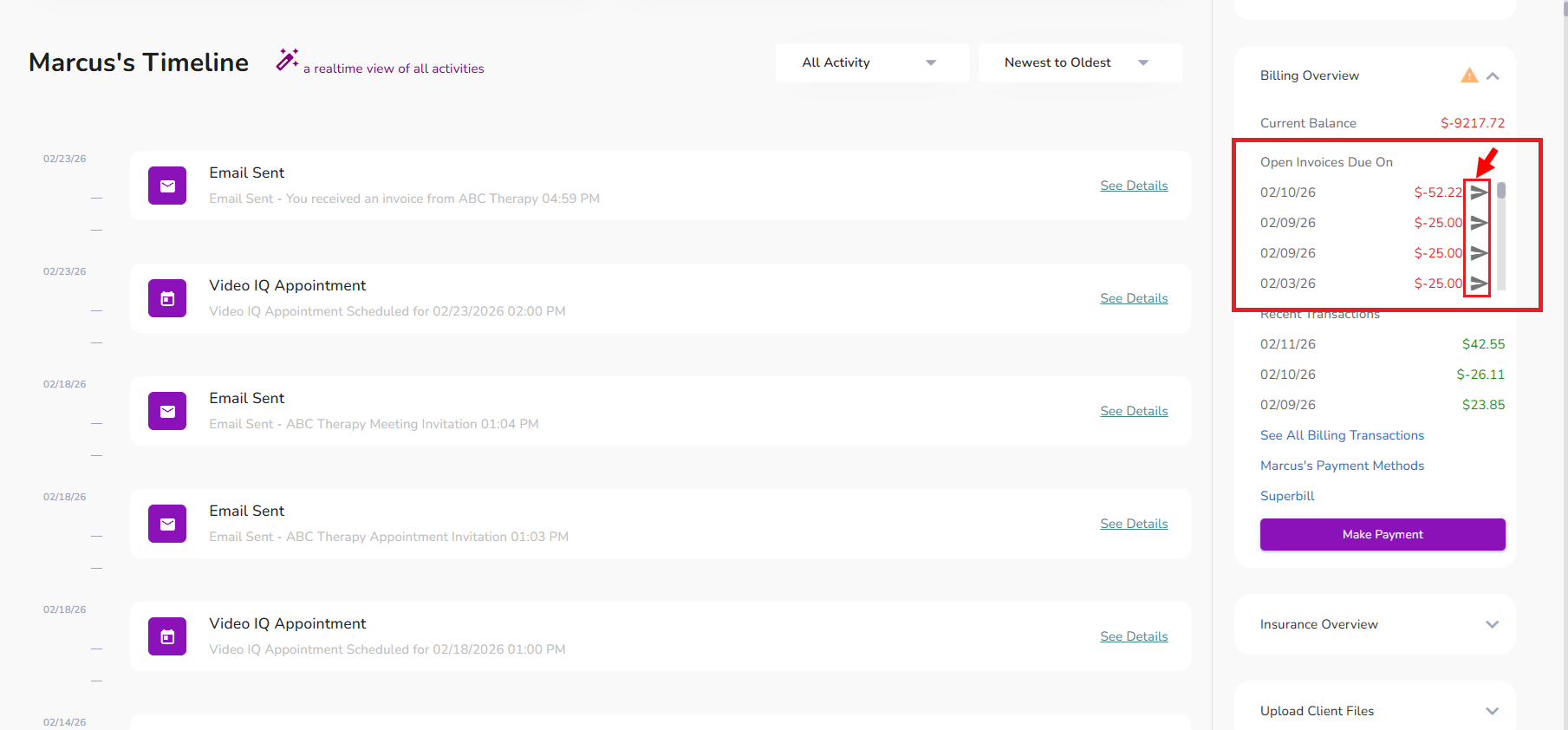
Task: See Details for Meeting Invitation email
Action: pos(1134,411)
